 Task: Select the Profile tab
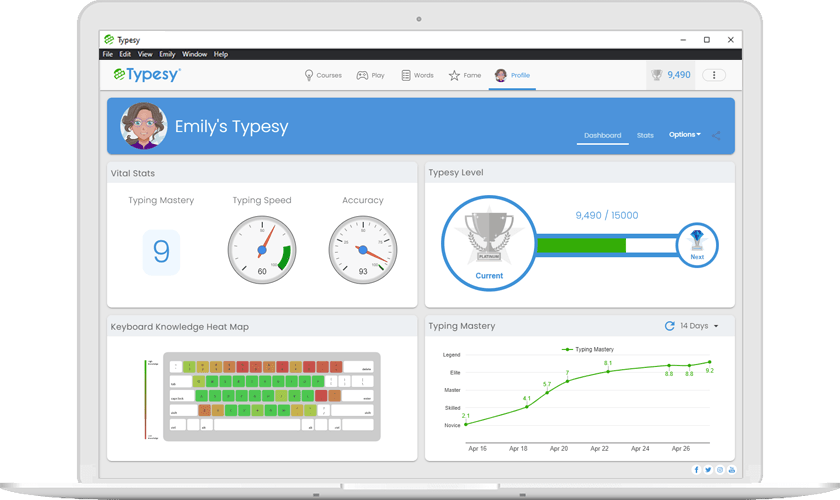512,76
